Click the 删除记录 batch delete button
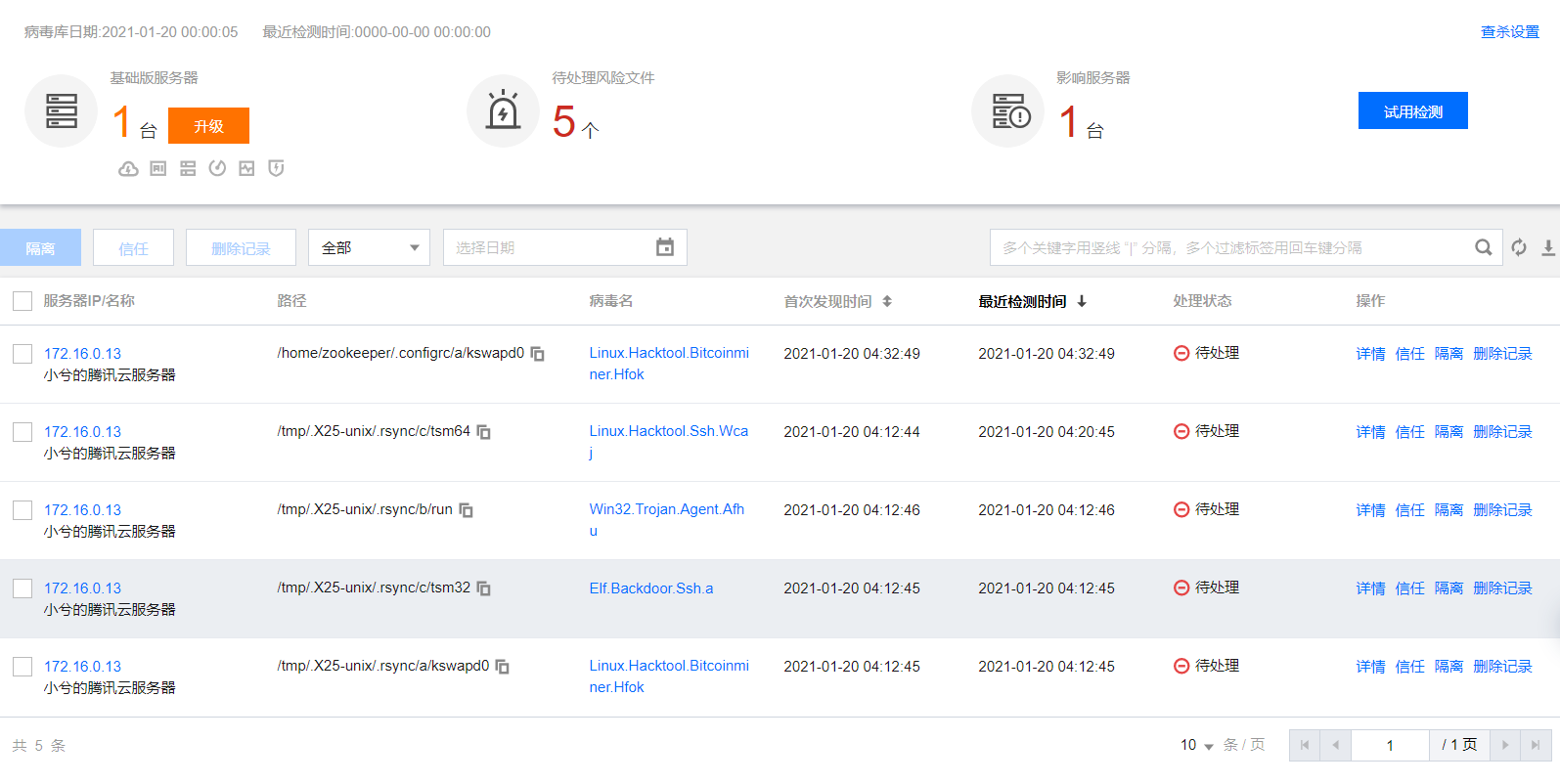This screenshot has width=1560, height=784. point(241,247)
